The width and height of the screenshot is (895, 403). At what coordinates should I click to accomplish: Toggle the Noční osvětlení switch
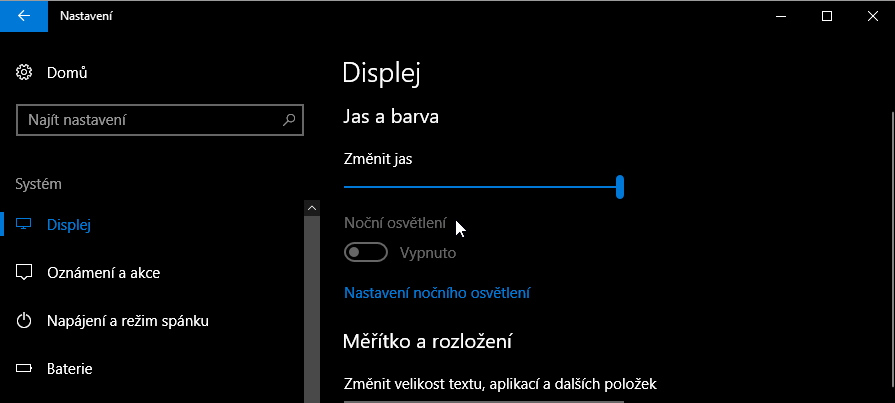tap(365, 253)
